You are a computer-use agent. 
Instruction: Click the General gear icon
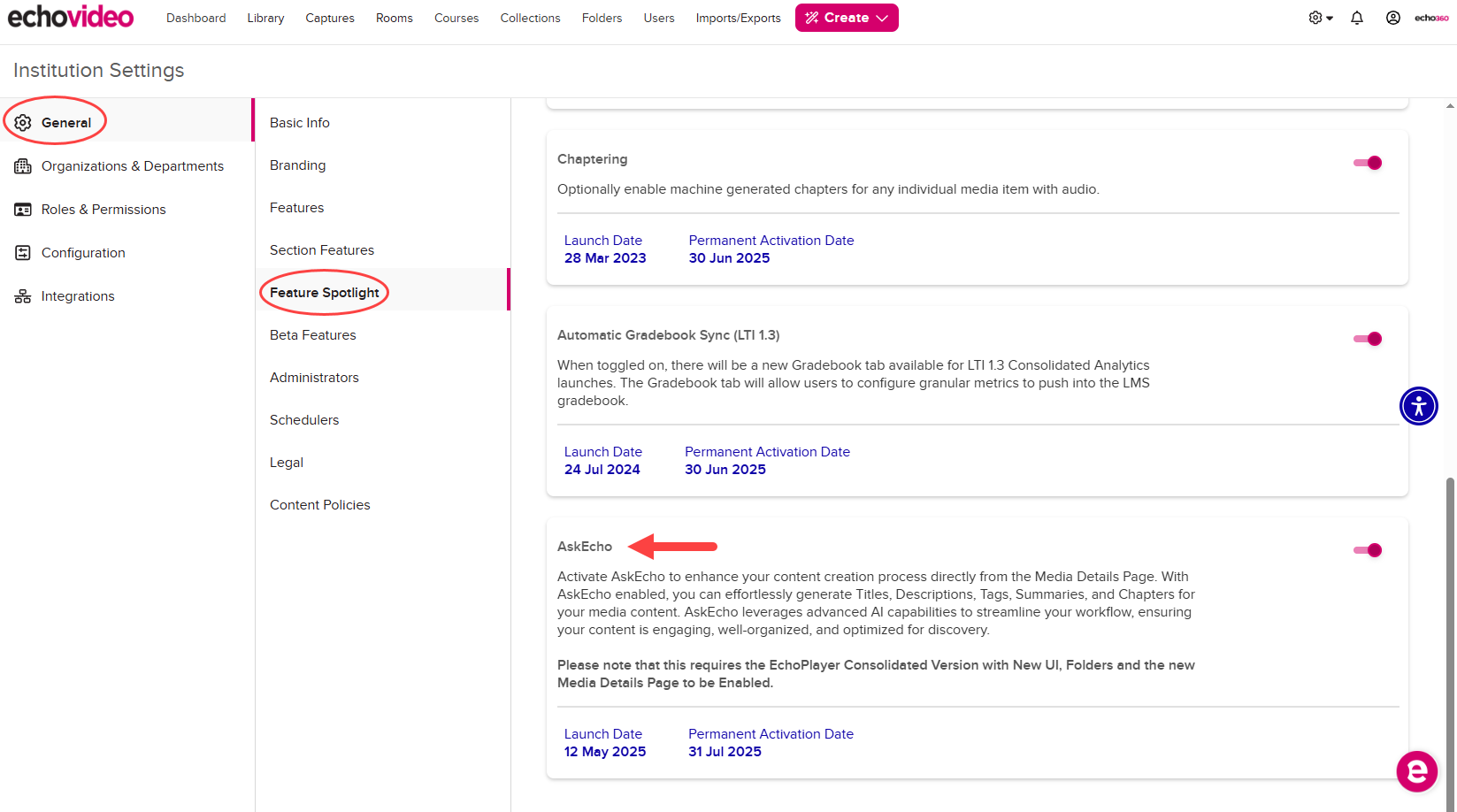click(23, 123)
